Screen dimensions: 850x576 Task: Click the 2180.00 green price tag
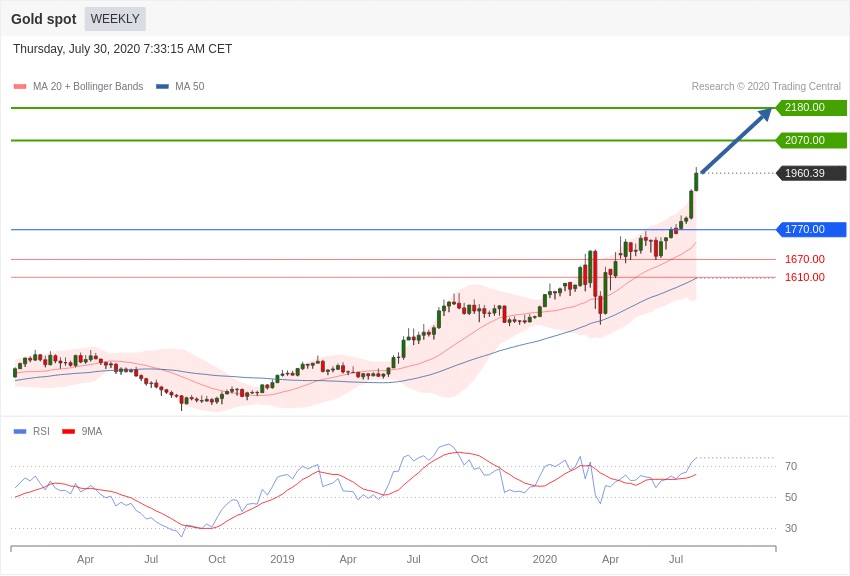[812, 107]
